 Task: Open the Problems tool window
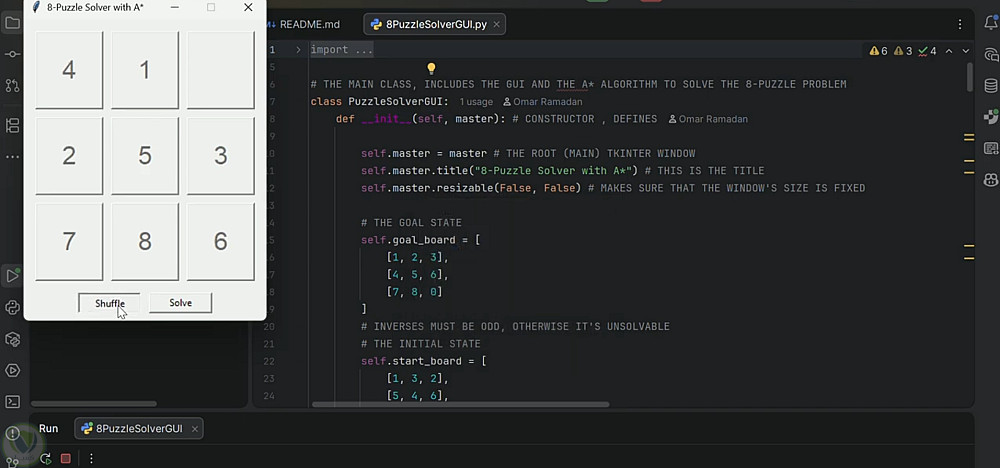click(x=12, y=433)
